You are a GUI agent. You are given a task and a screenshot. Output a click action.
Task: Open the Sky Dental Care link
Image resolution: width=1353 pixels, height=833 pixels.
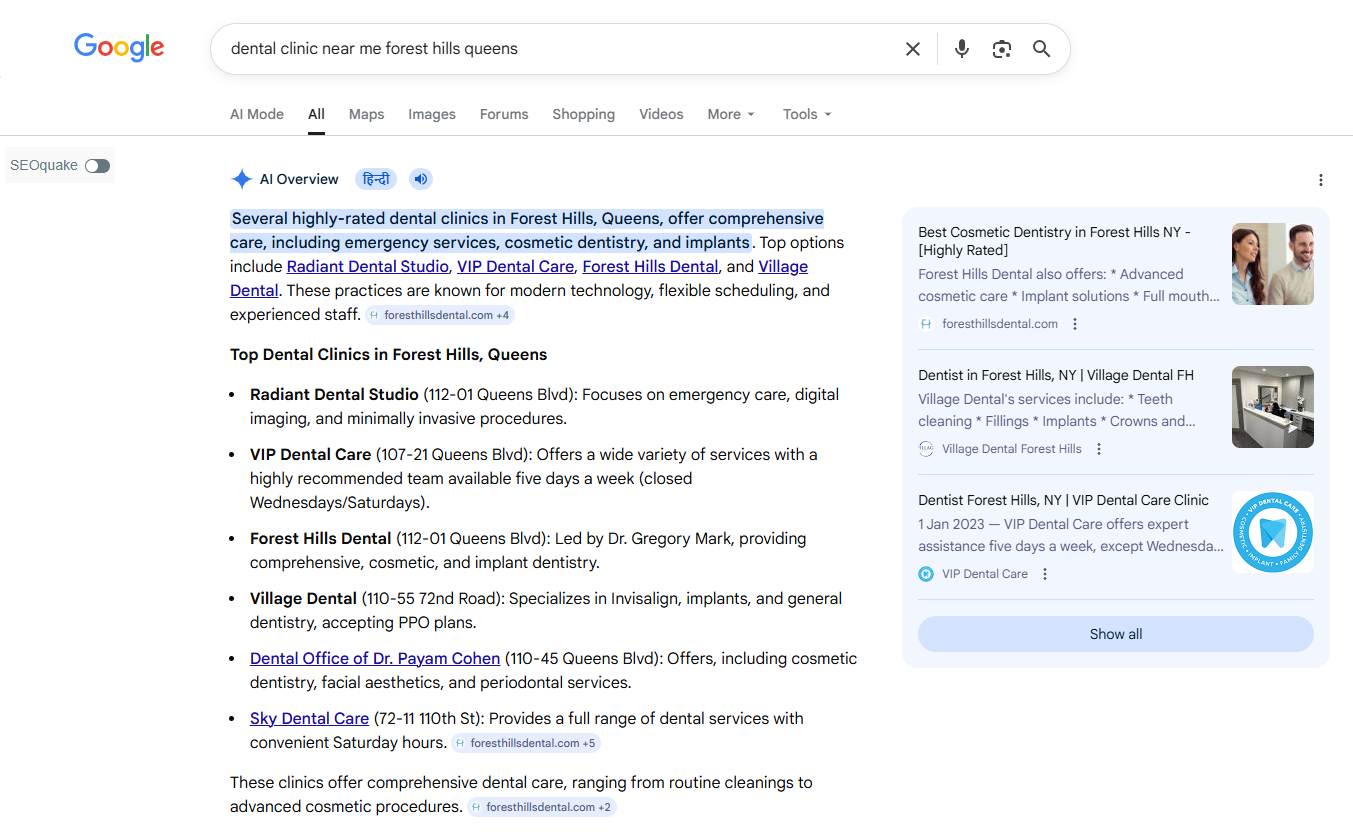click(310, 718)
